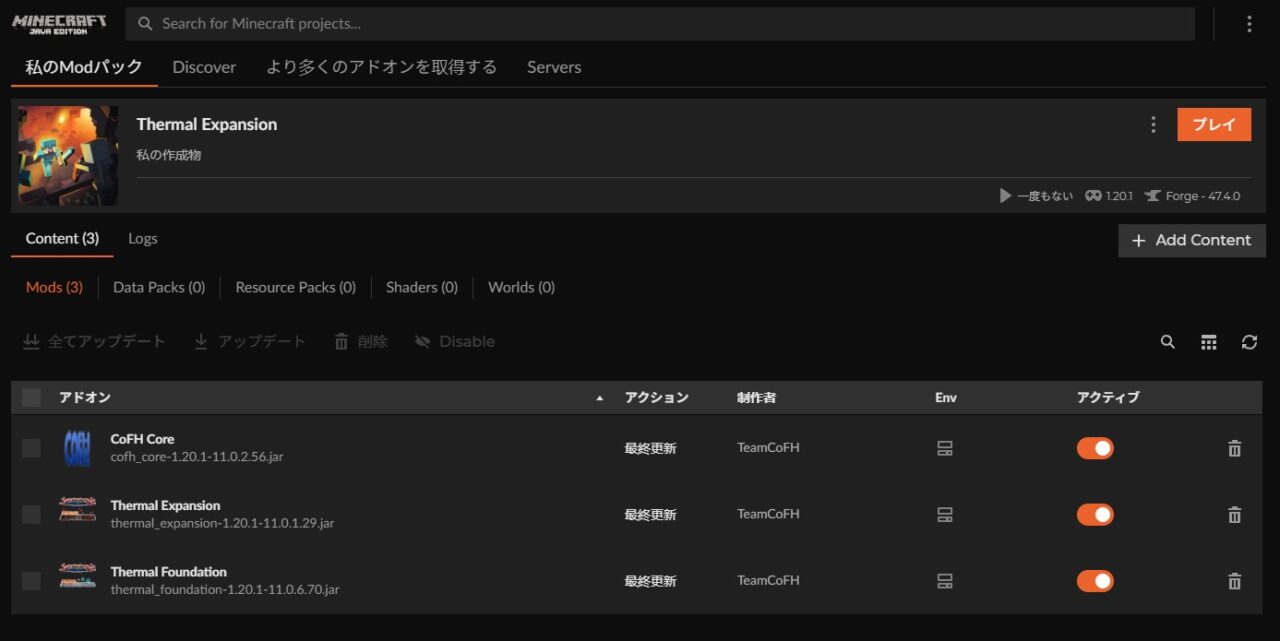Screen dimensions: 1280x641
Task: Open Thermal Expansion modpack options menu
Action: [x=1153, y=124]
